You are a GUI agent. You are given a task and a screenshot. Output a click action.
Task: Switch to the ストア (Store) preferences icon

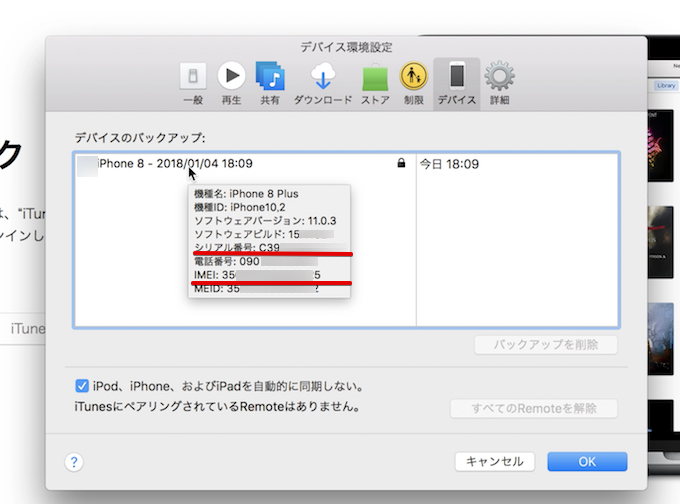(375, 82)
